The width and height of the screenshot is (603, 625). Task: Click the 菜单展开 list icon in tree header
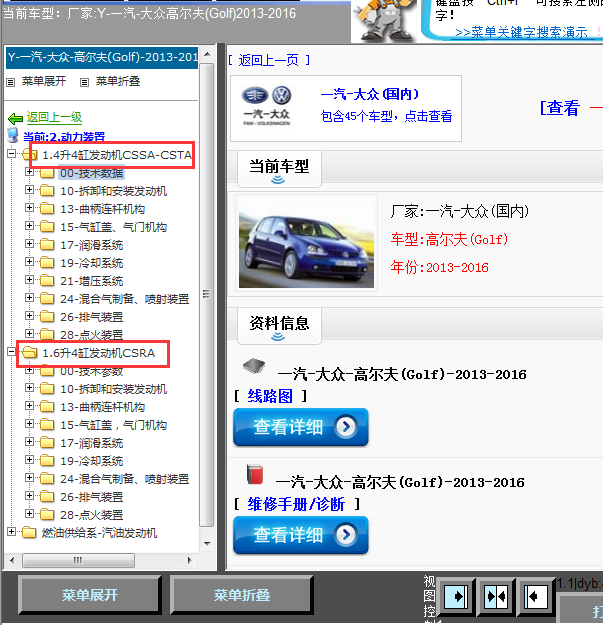(x=11, y=82)
